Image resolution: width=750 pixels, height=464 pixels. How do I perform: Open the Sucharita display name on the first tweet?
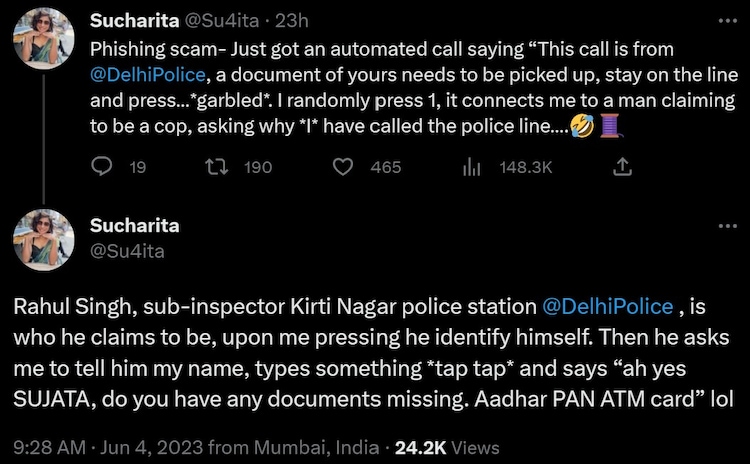click(132, 20)
